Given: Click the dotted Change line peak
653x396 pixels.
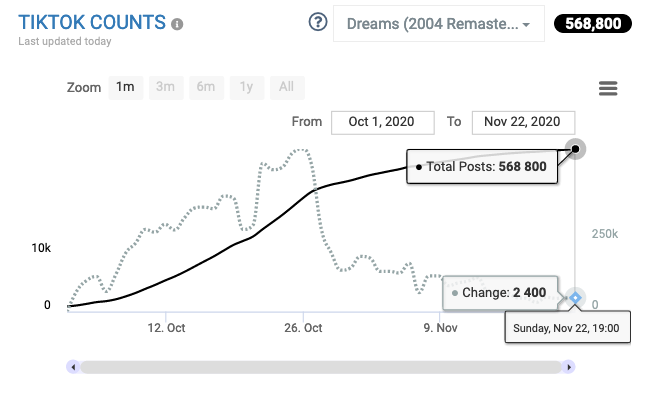Looking at the screenshot, I should point(301,150).
